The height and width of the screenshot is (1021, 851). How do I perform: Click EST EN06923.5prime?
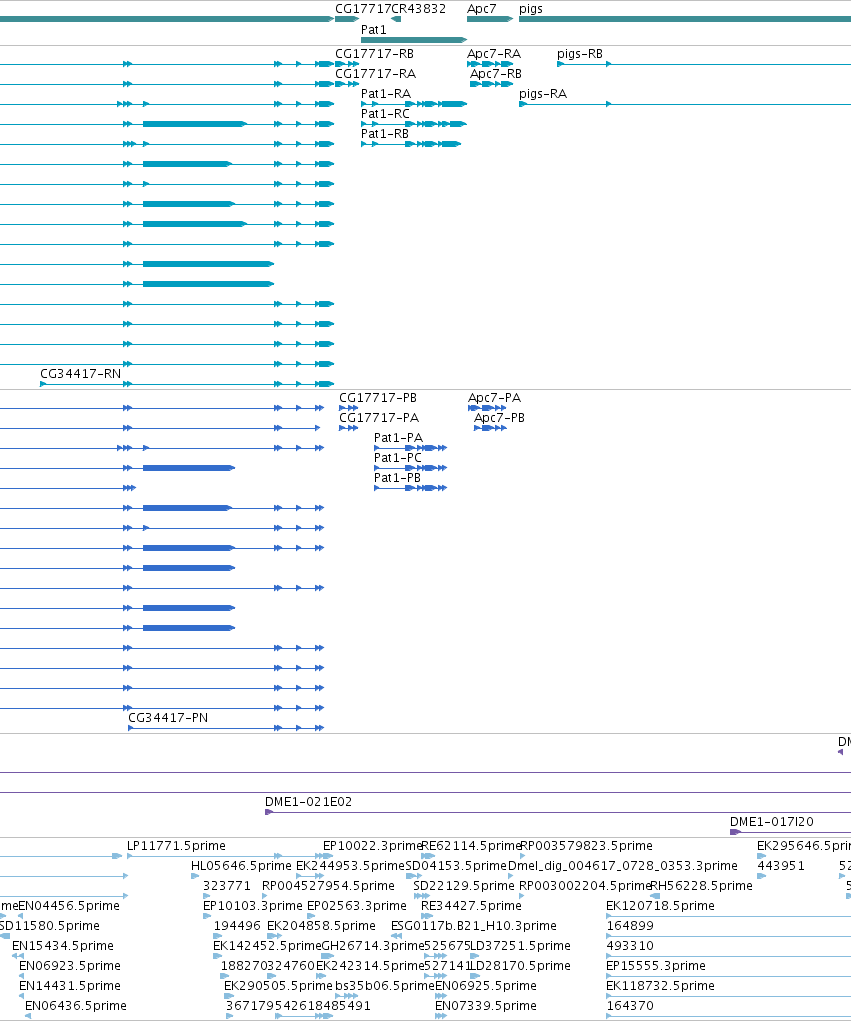(70, 966)
